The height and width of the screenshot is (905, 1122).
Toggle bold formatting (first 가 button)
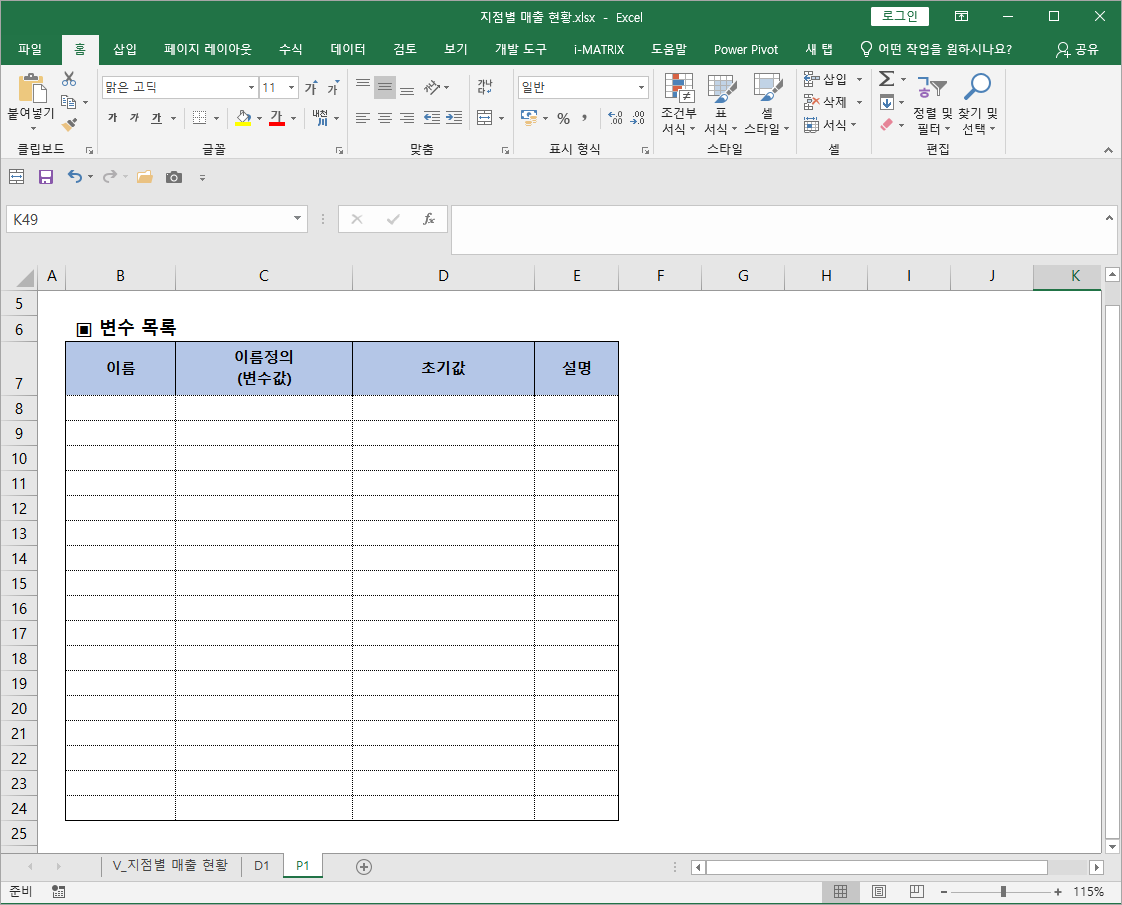pyautogui.click(x=112, y=118)
